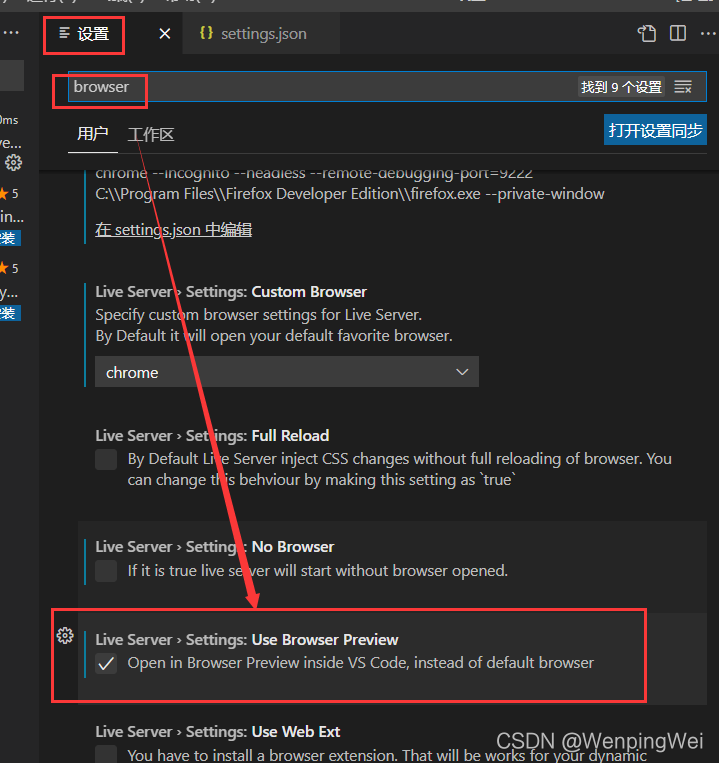Select the Full Reload setting title

[212, 436]
